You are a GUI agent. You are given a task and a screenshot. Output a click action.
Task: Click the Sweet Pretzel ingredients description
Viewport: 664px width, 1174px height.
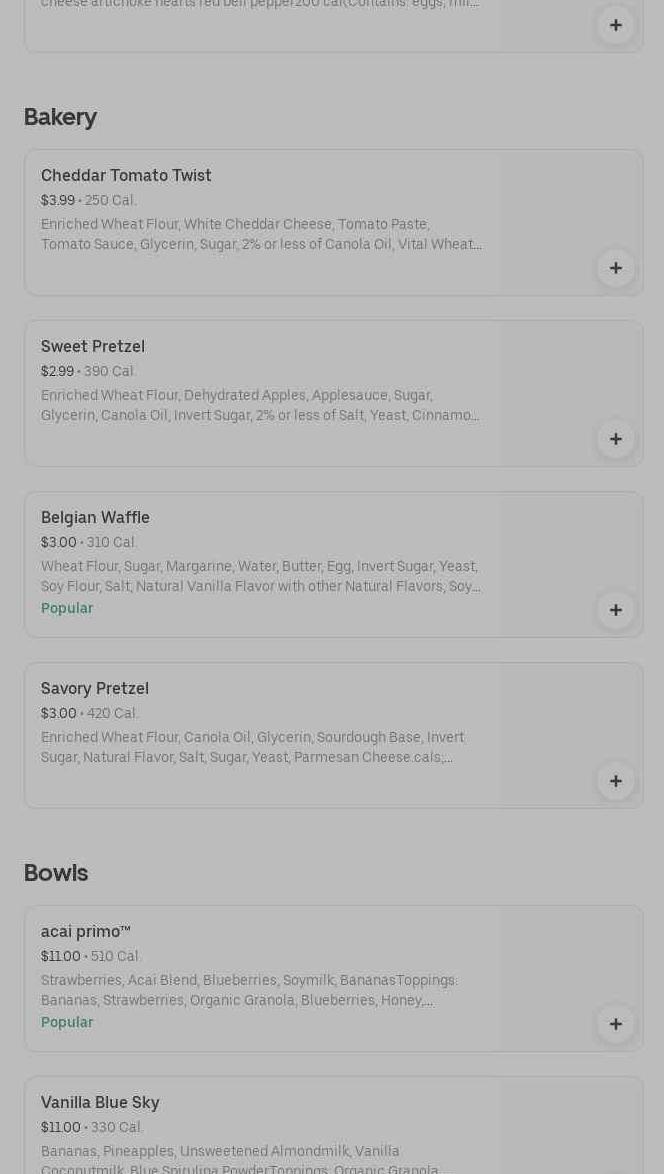[260, 405]
